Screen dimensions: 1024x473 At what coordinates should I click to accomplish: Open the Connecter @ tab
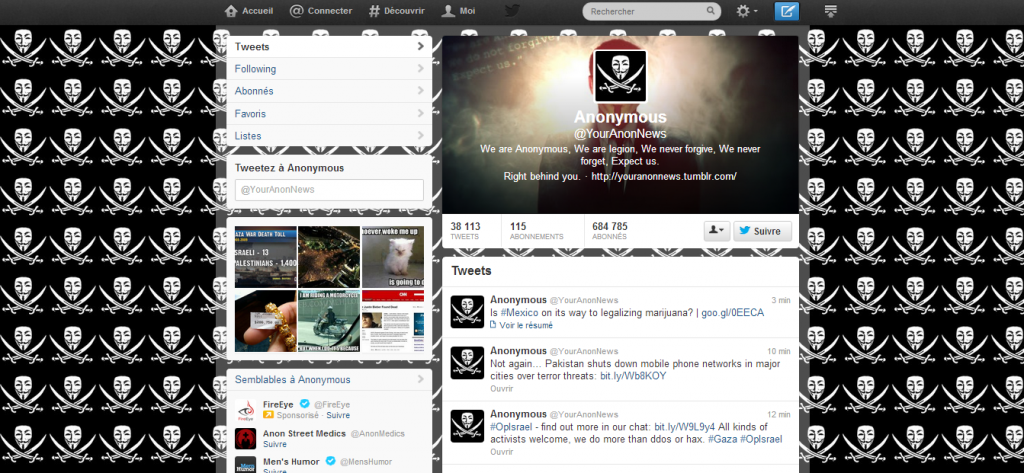point(321,11)
